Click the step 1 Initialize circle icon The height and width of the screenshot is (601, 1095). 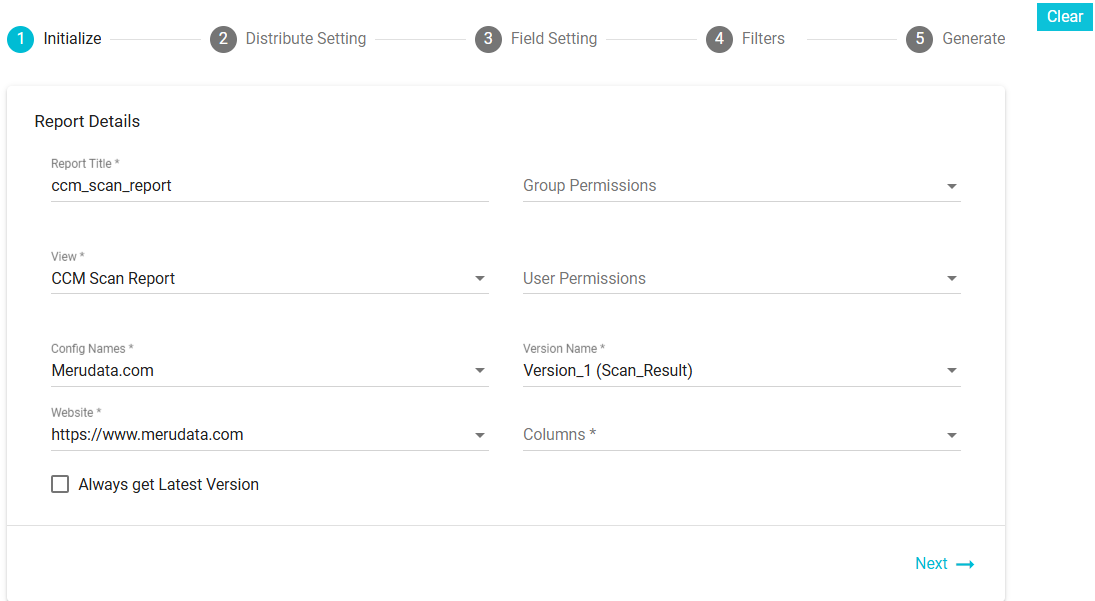click(x=20, y=39)
